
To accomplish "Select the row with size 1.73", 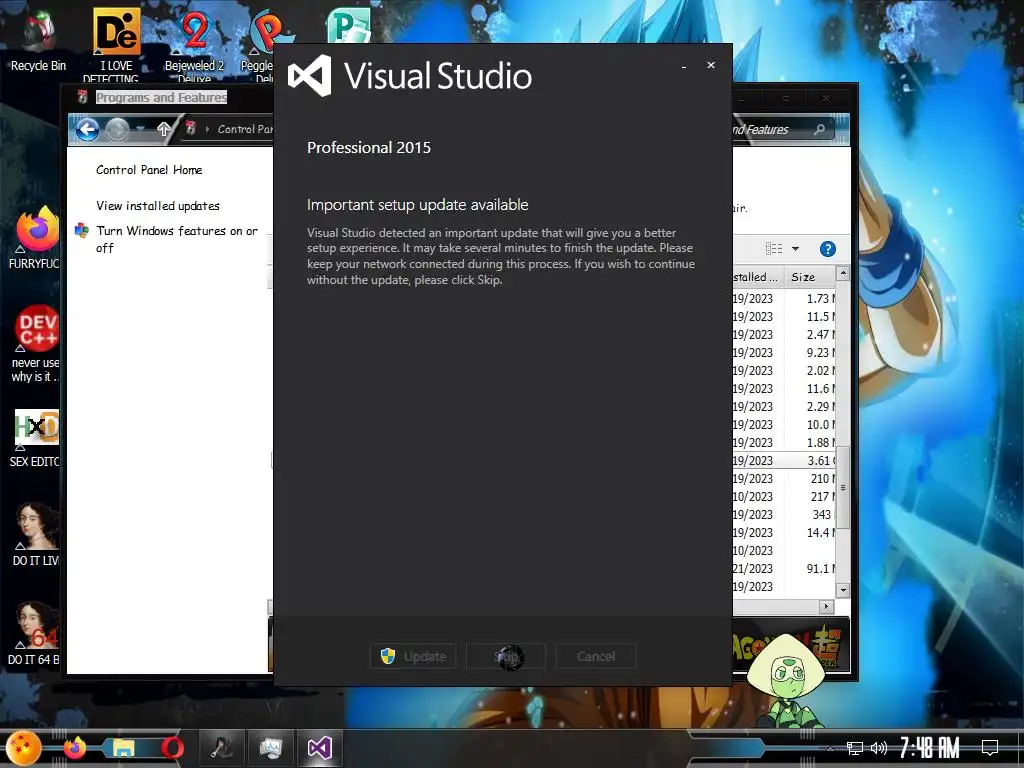I will tap(784, 298).
